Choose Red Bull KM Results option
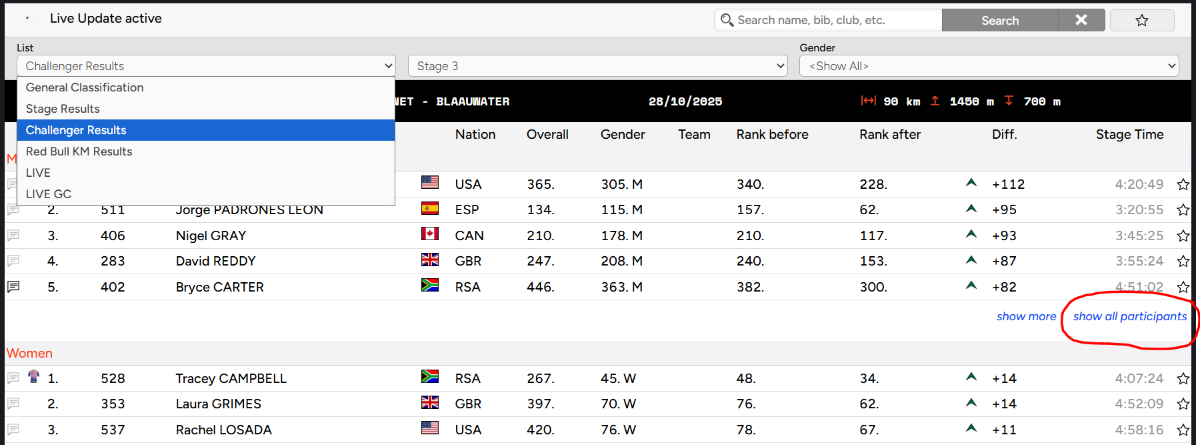This screenshot has width=1200, height=445. (x=79, y=151)
